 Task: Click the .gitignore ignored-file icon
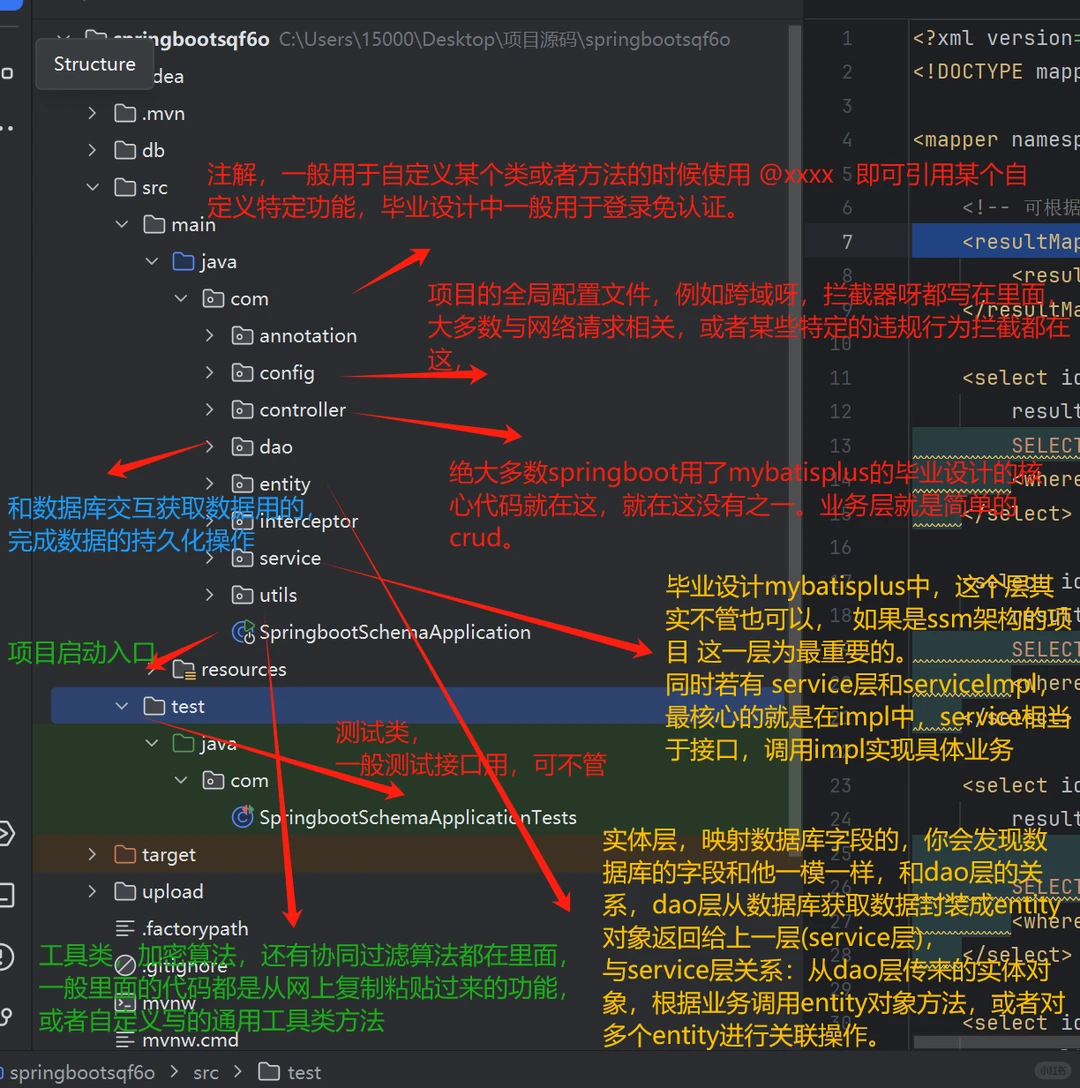[x=124, y=965]
